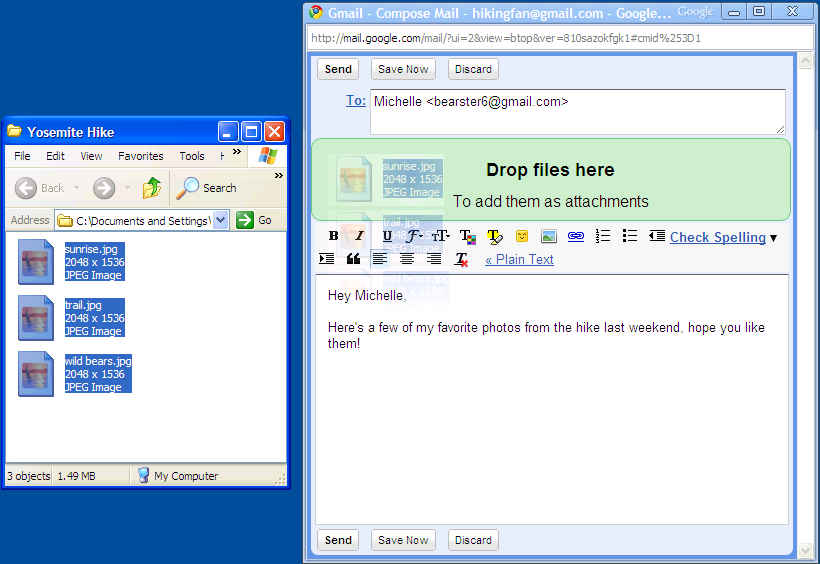Click the Check Spelling link
Viewport: 820px width, 564px height.
pos(718,238)
